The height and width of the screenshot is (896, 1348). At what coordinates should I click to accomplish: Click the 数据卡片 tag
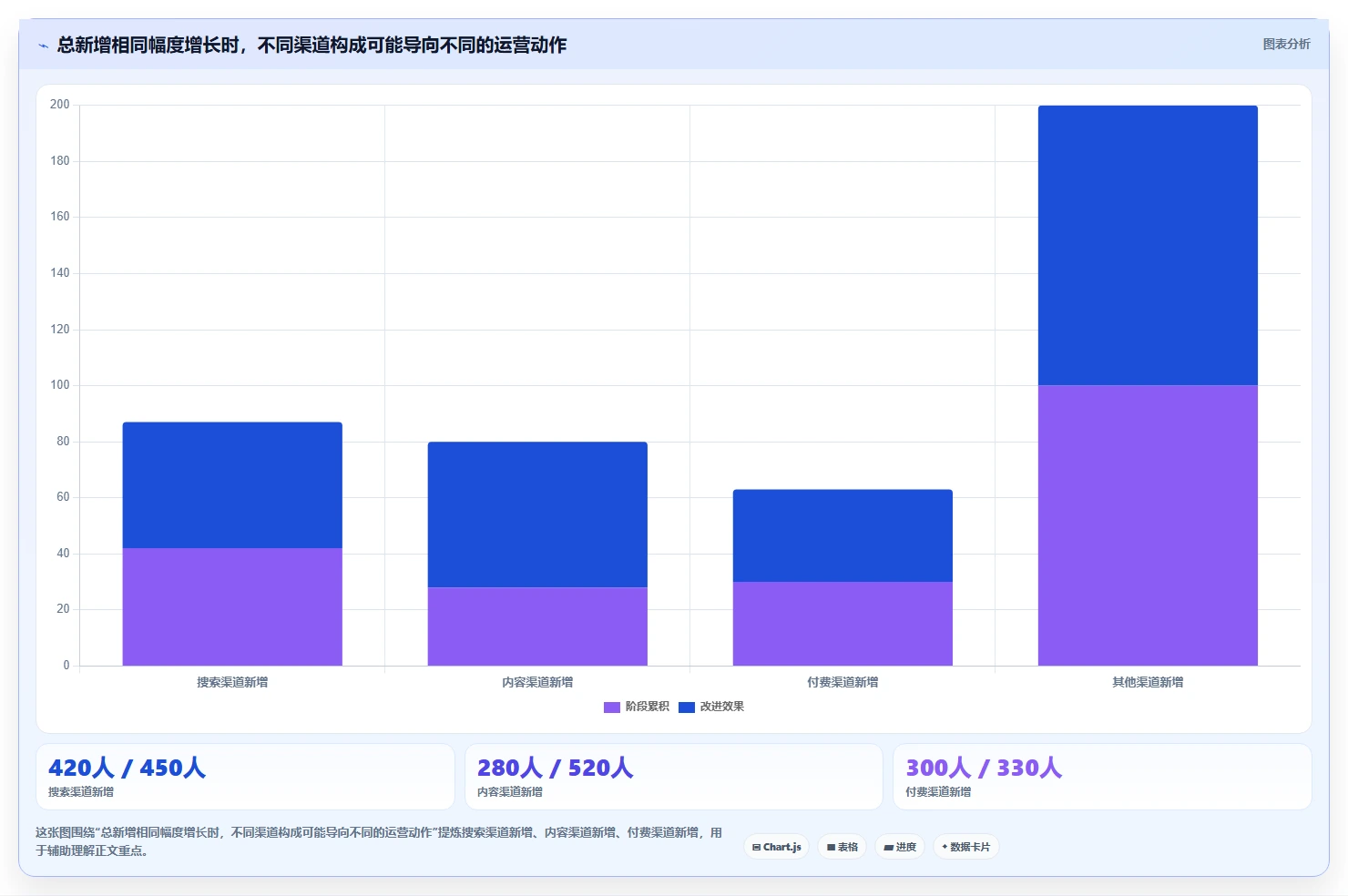[x=966, y=847]
